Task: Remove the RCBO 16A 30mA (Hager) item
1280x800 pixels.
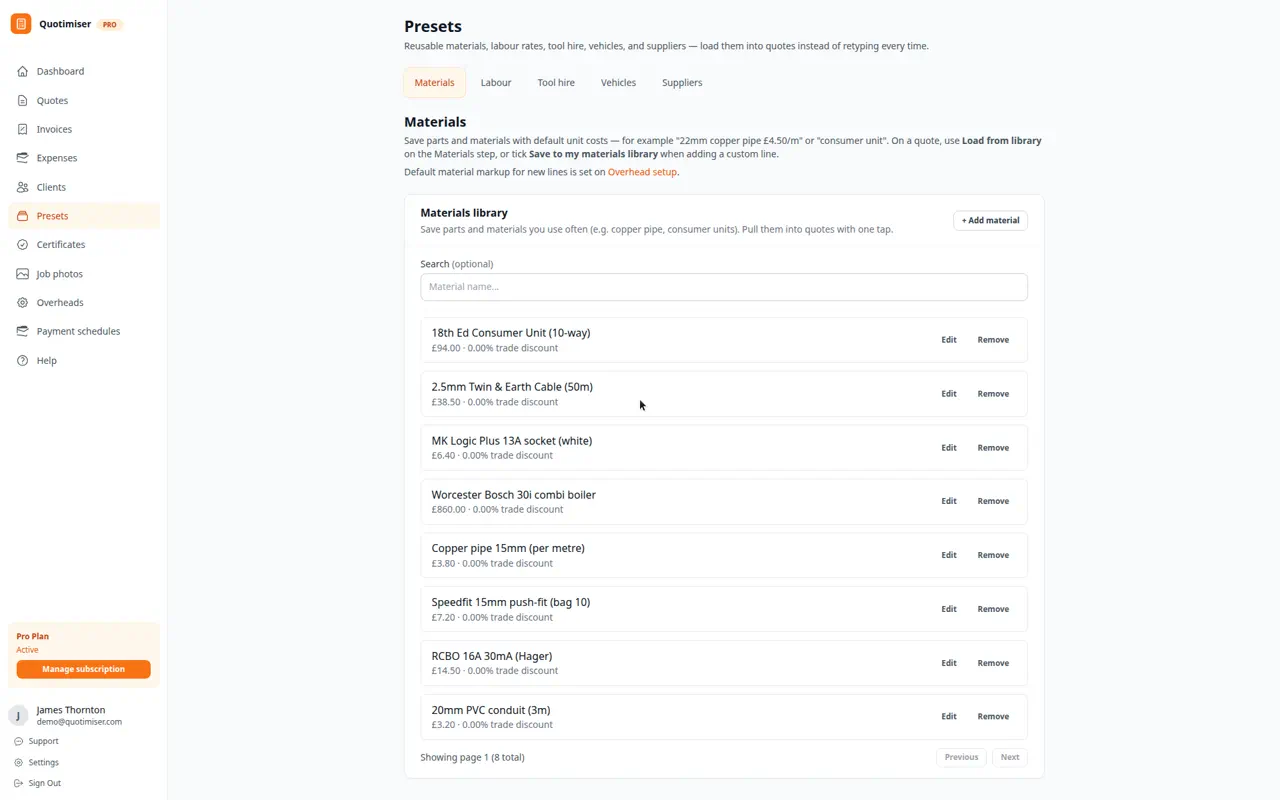Action: click(993, 663)
